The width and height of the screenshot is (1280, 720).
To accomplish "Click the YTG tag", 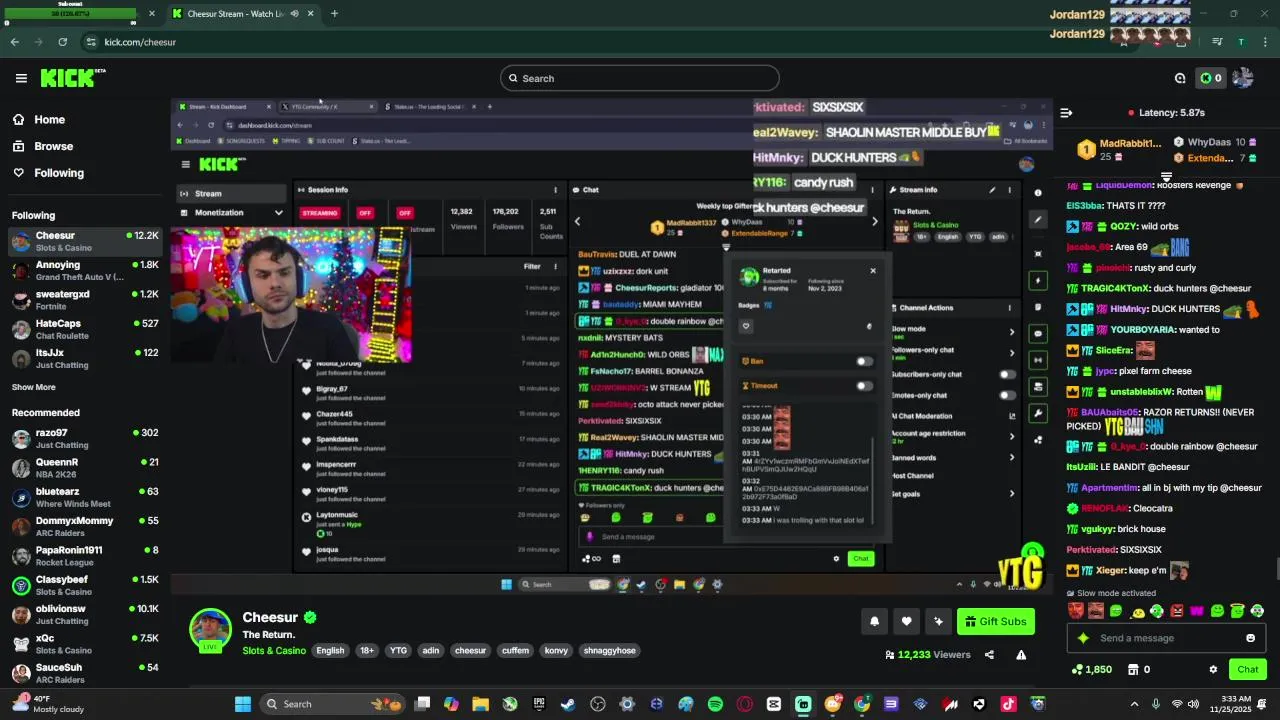I will (398, 651).
